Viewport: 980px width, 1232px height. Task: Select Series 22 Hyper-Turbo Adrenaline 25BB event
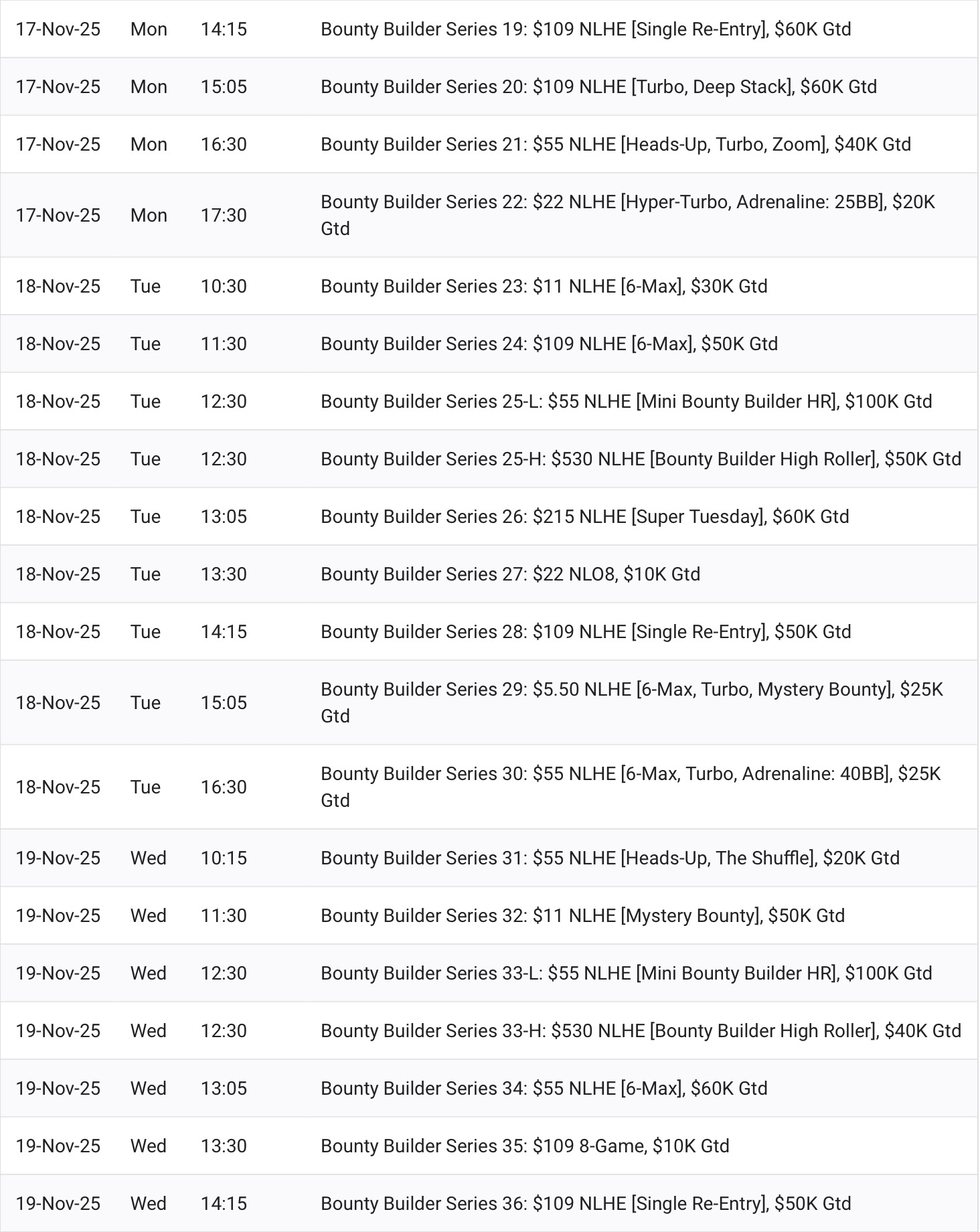(x=627, y=215)
